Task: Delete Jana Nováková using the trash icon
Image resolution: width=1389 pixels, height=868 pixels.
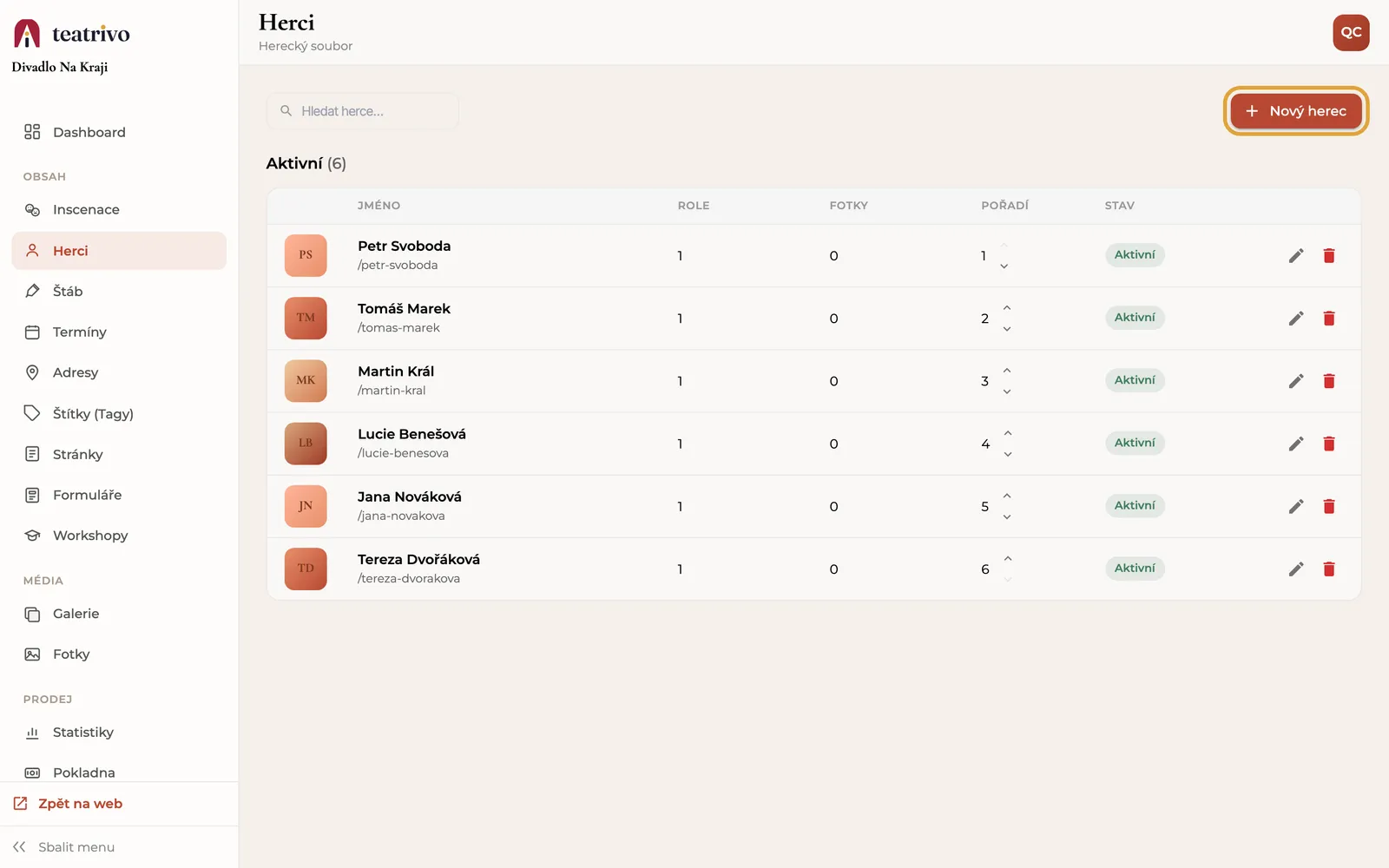Action: (x=1329, y=506)
